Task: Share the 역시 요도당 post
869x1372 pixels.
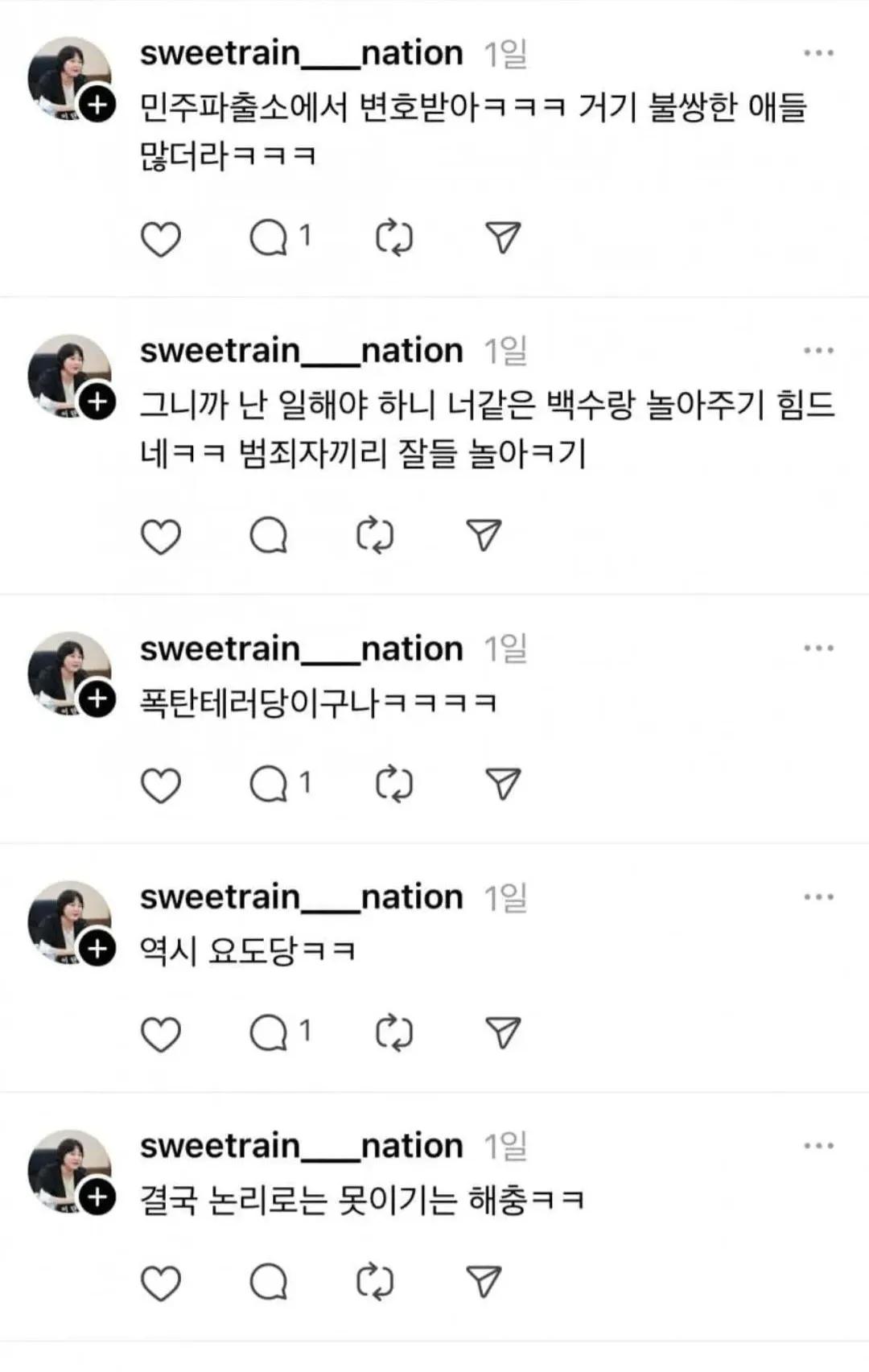Action: 504,1034
